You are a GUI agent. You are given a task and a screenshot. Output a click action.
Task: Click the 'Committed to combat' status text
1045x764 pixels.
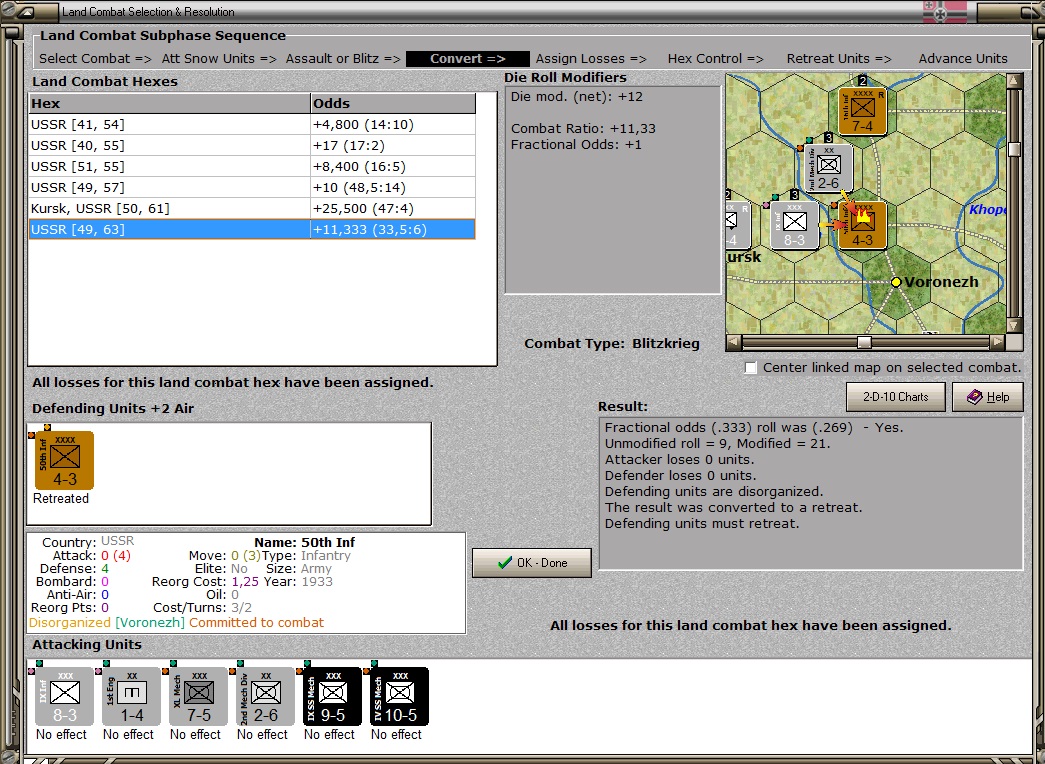click(x=257, y=623)
